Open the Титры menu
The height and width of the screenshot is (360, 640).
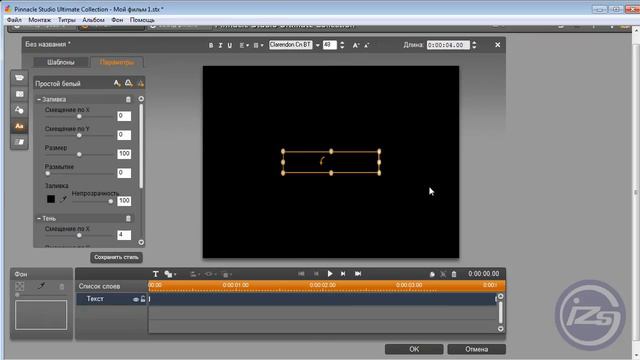(x=67, y=20)
